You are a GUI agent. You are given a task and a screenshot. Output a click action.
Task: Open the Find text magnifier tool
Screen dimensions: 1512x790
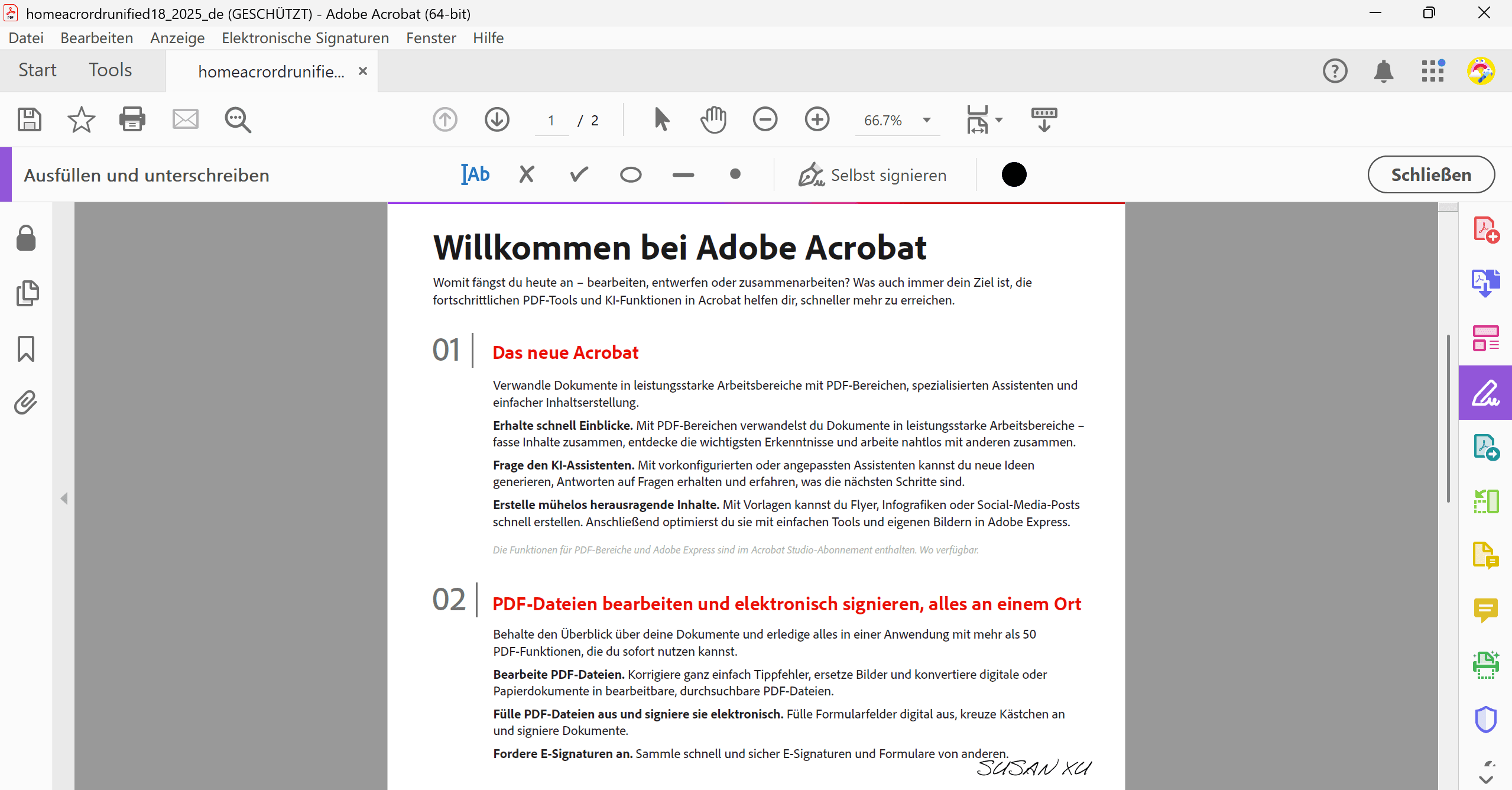click(x=238, y=120)
